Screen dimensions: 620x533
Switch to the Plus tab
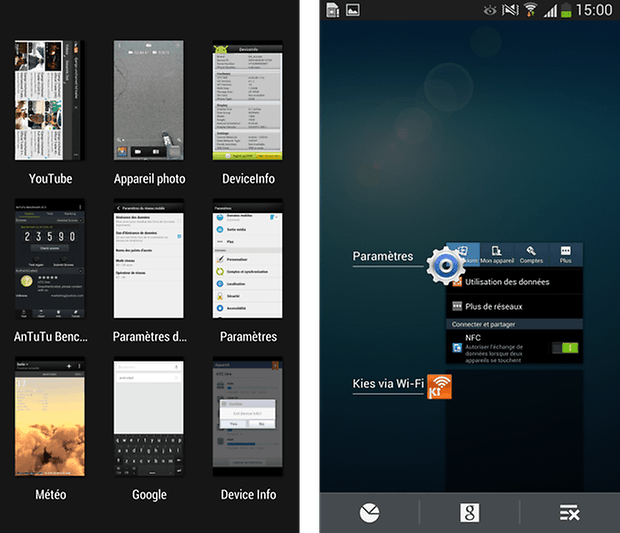(x=565, y=254)
